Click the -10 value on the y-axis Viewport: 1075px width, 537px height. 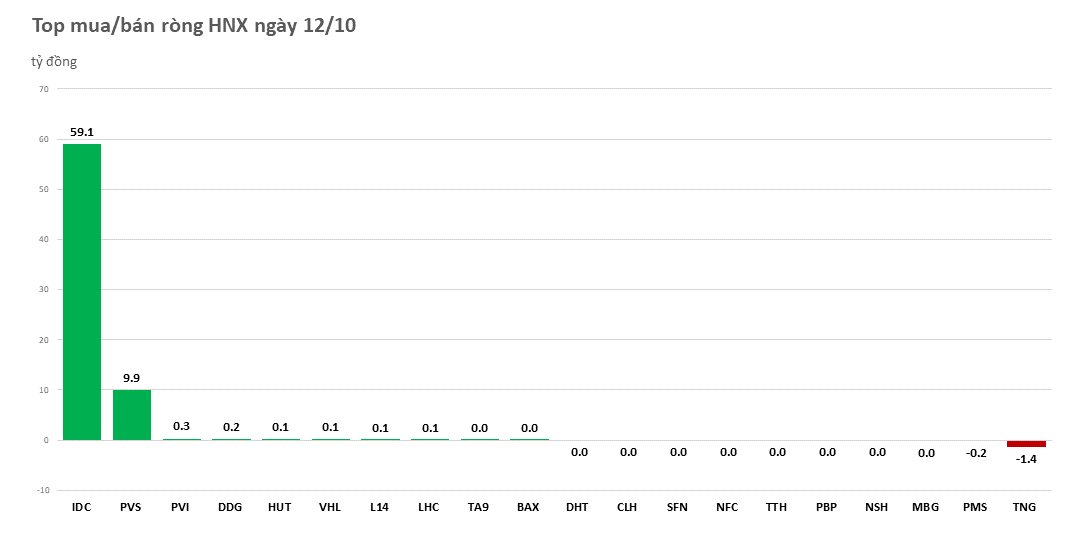tap(42, 490)
